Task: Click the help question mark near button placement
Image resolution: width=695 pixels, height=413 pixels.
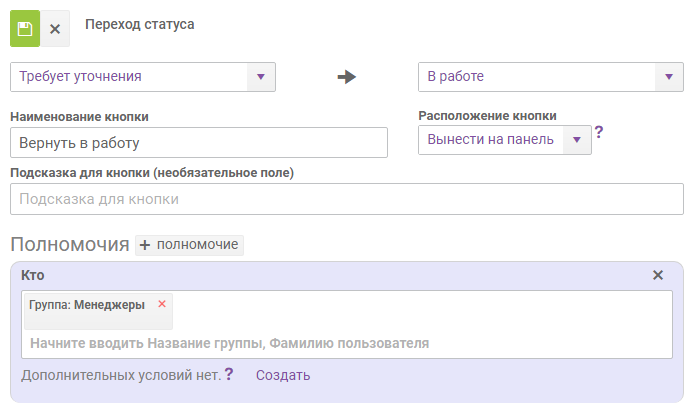Action: (x=599, y=132)
